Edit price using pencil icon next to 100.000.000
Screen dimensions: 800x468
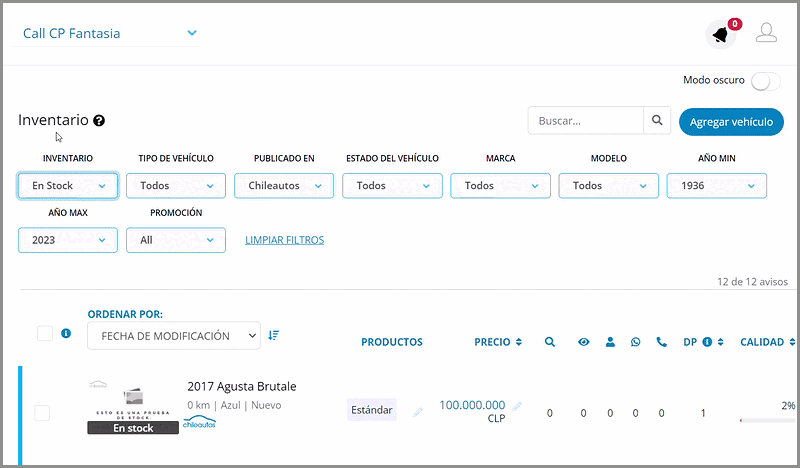517,406
